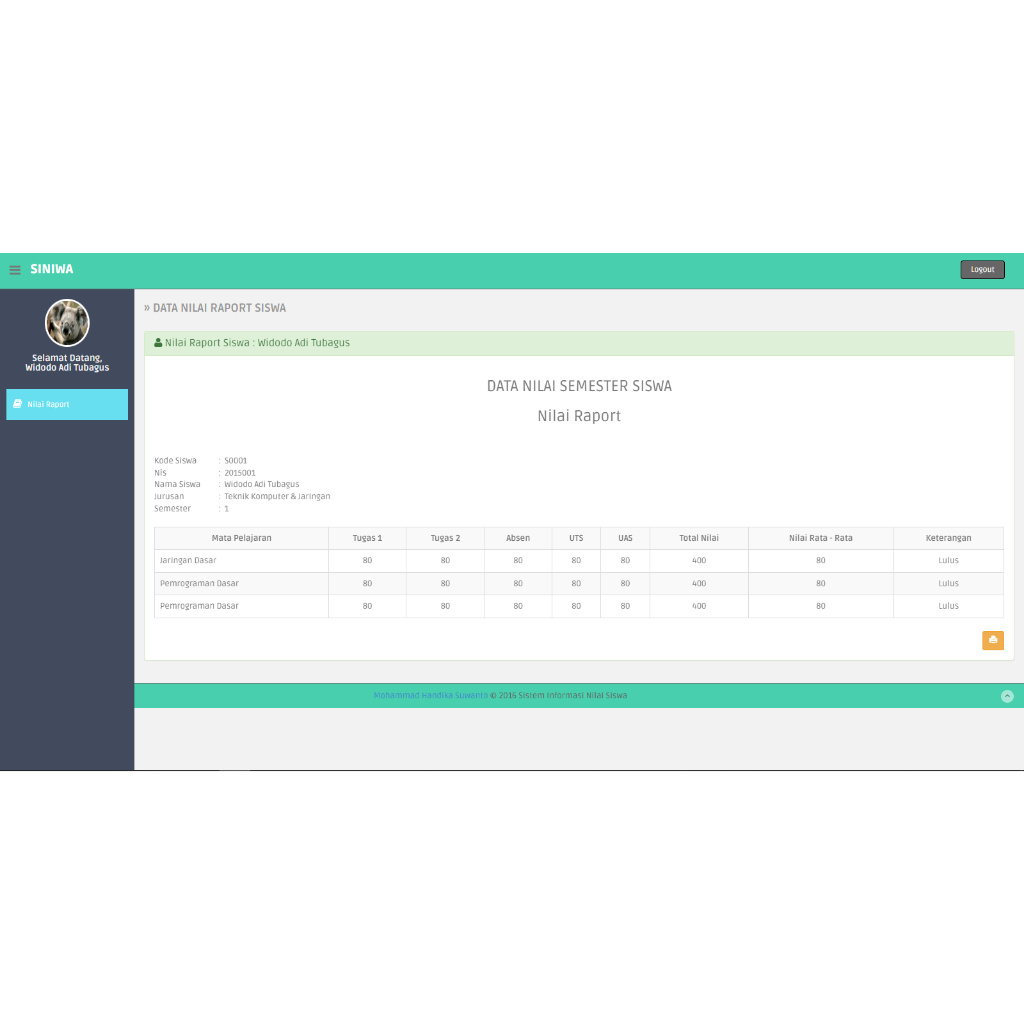The image size is (1024, 1024).
Task: Click the Mata Pelajaran column header
Action: (240, 537)
